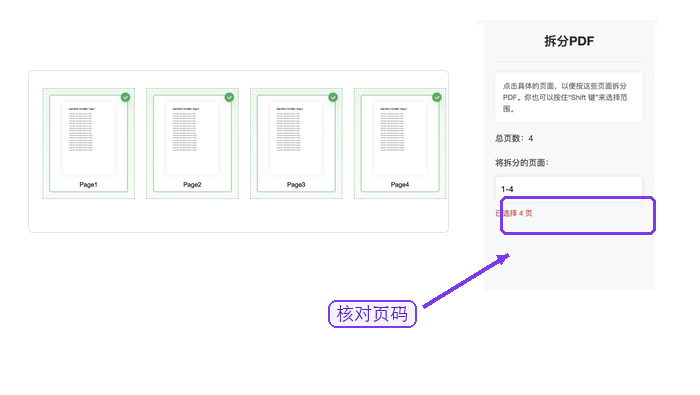Select the Page3 thumbnail
Screen dimensions: 700x395
pyautogui.click(x=296, y=143)
